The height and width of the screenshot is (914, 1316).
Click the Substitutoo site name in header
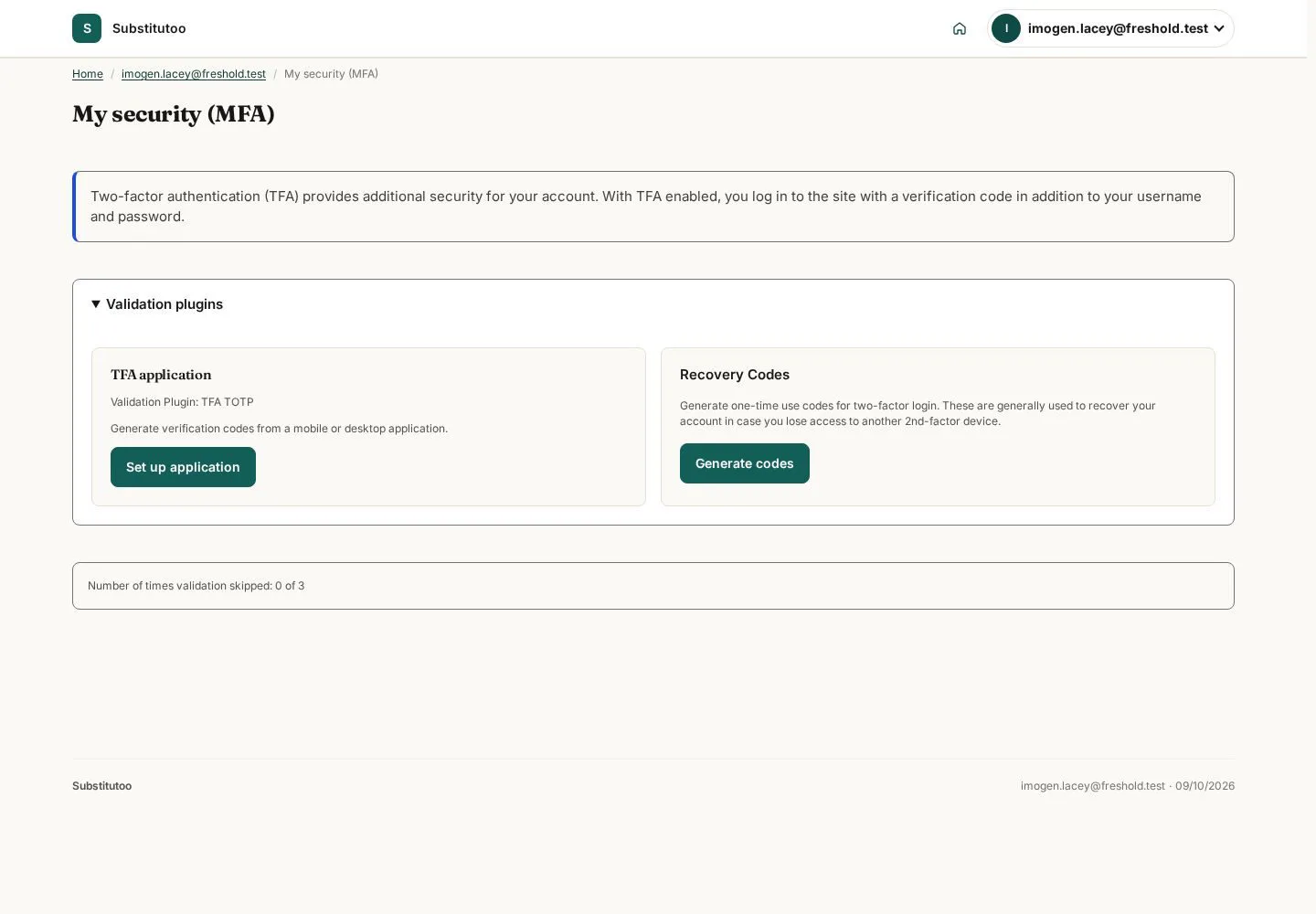tap(149, 28)
